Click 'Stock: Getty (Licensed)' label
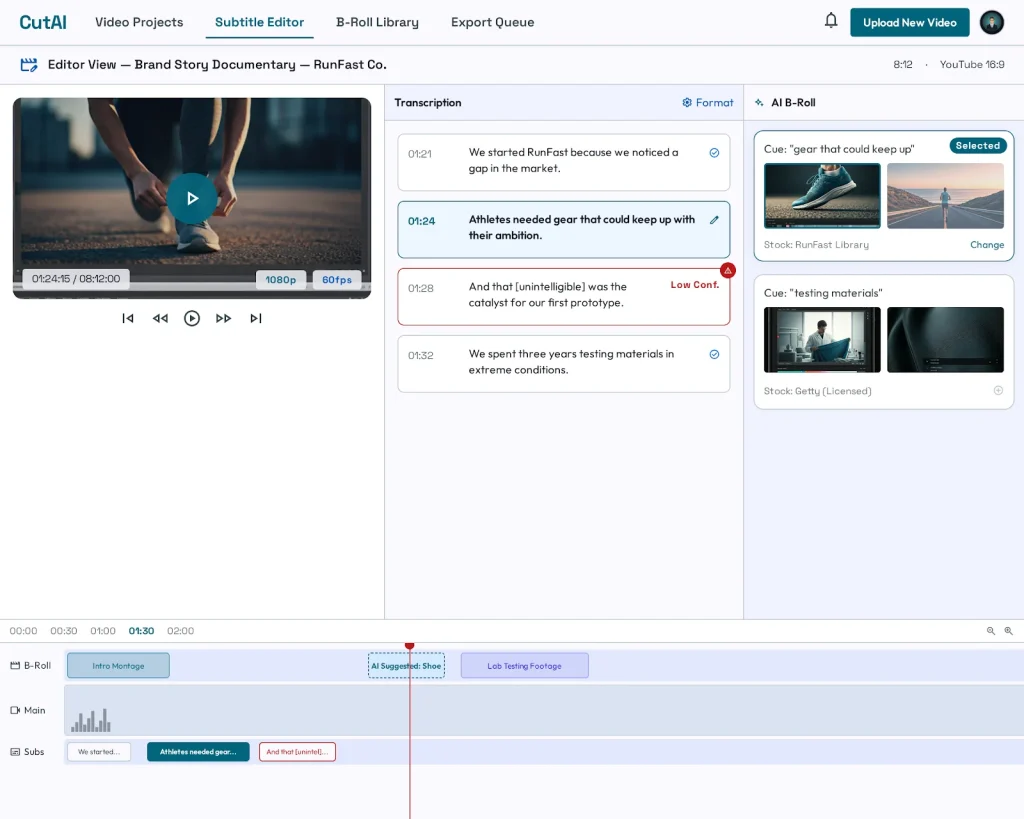Viewport: 1024px width, 819px height. pyautogui.click(x=818, y=391)
